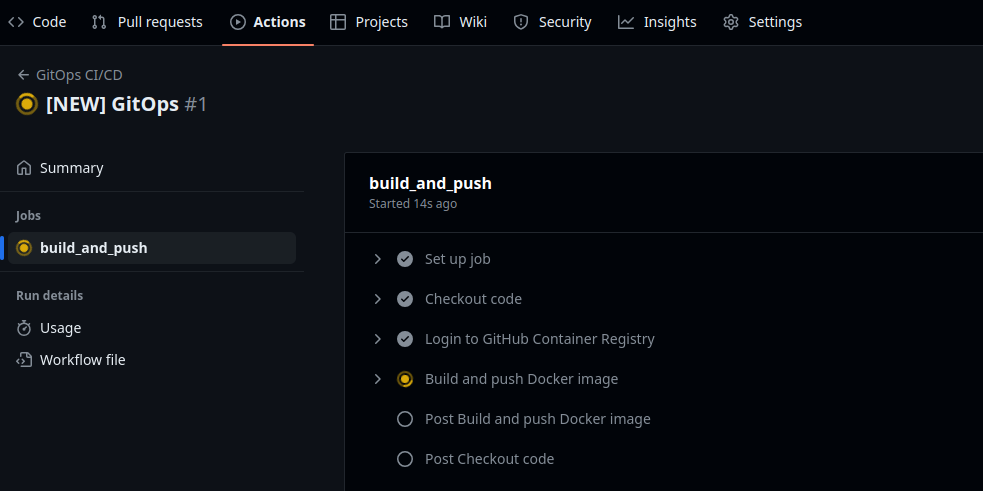Click the home icon beside Summary
Viewport: 983px width, 491px height.
tap(24, 168)
